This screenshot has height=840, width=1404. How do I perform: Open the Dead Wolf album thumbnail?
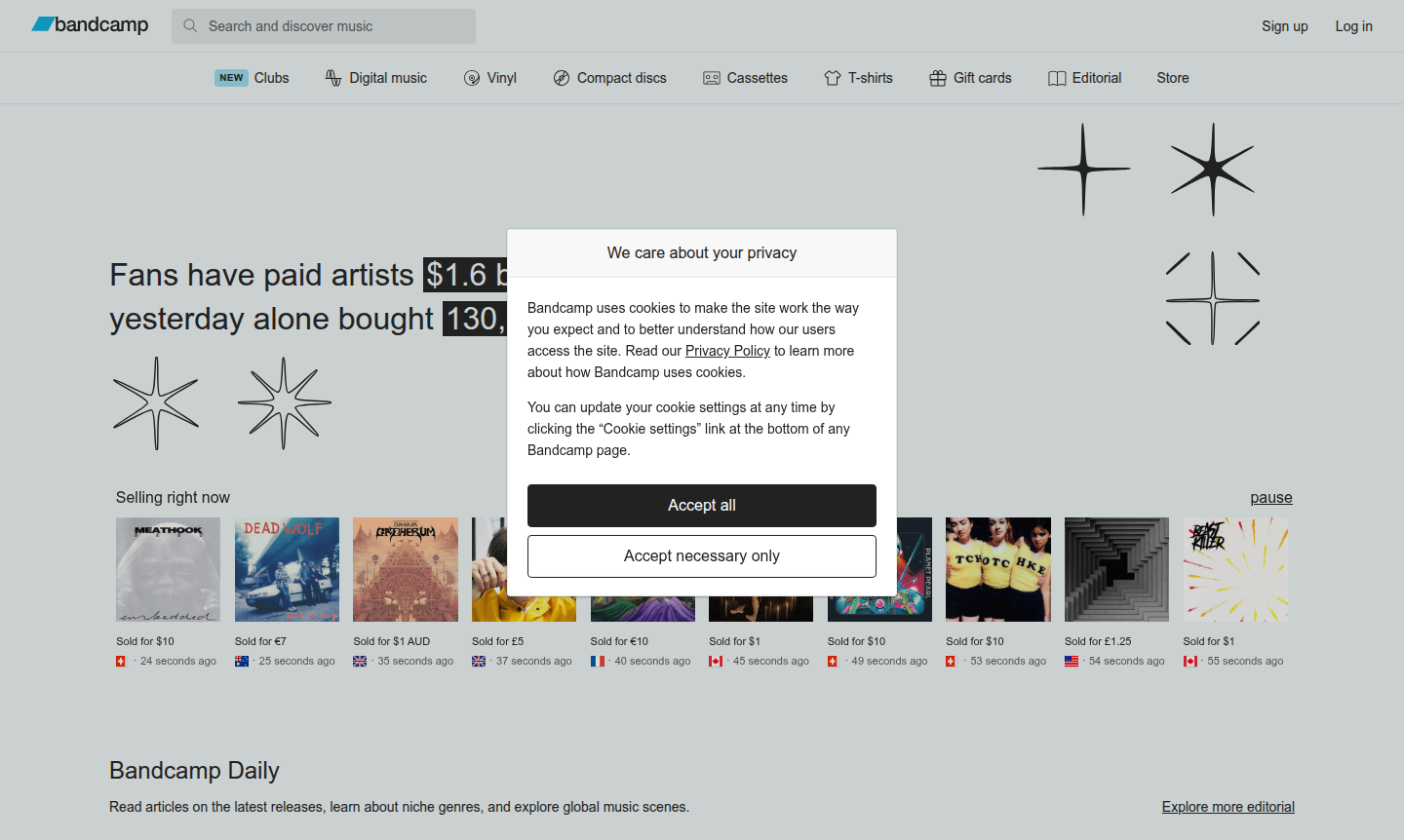click(287, 569)
